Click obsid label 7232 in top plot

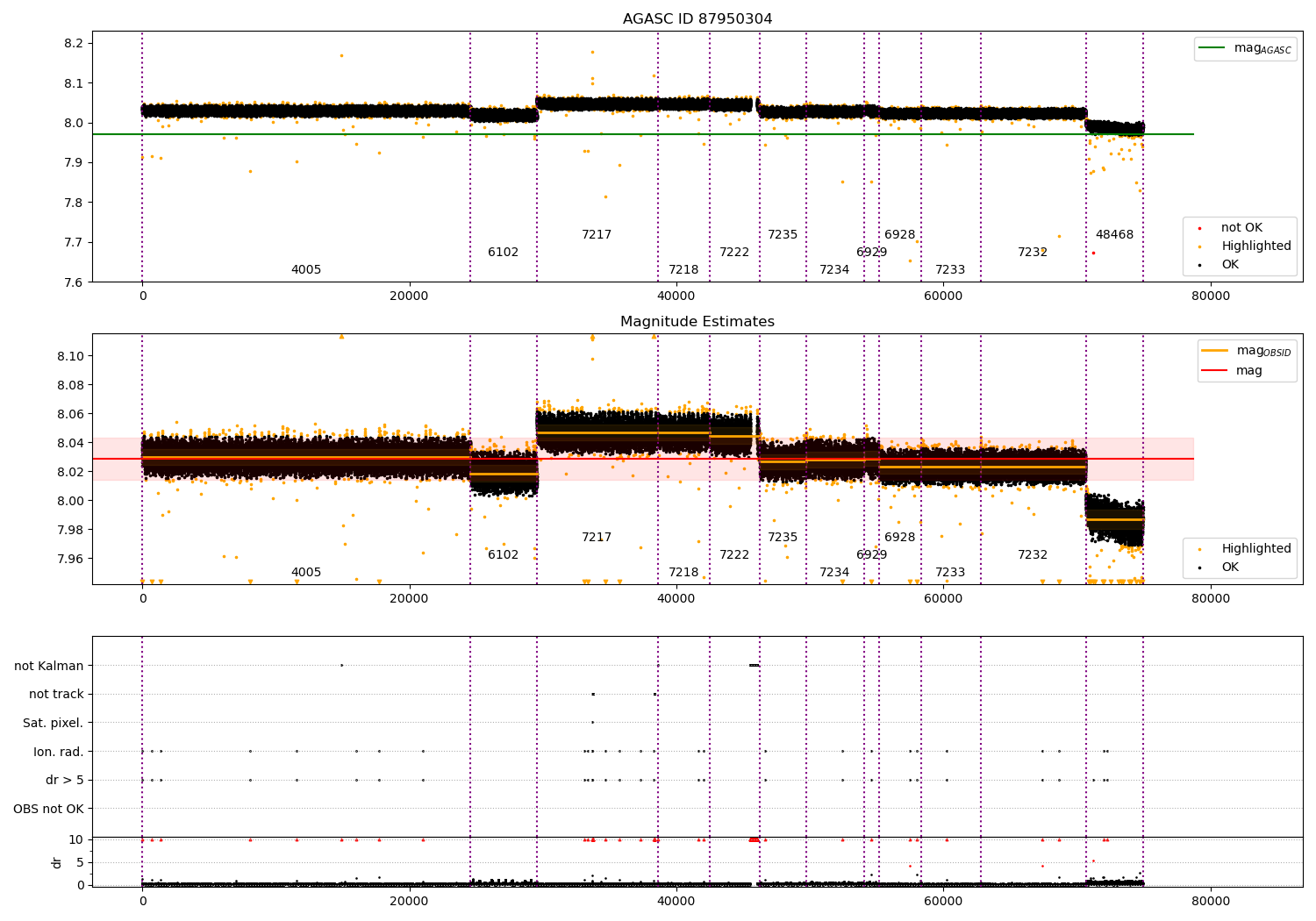(1033, 253)
